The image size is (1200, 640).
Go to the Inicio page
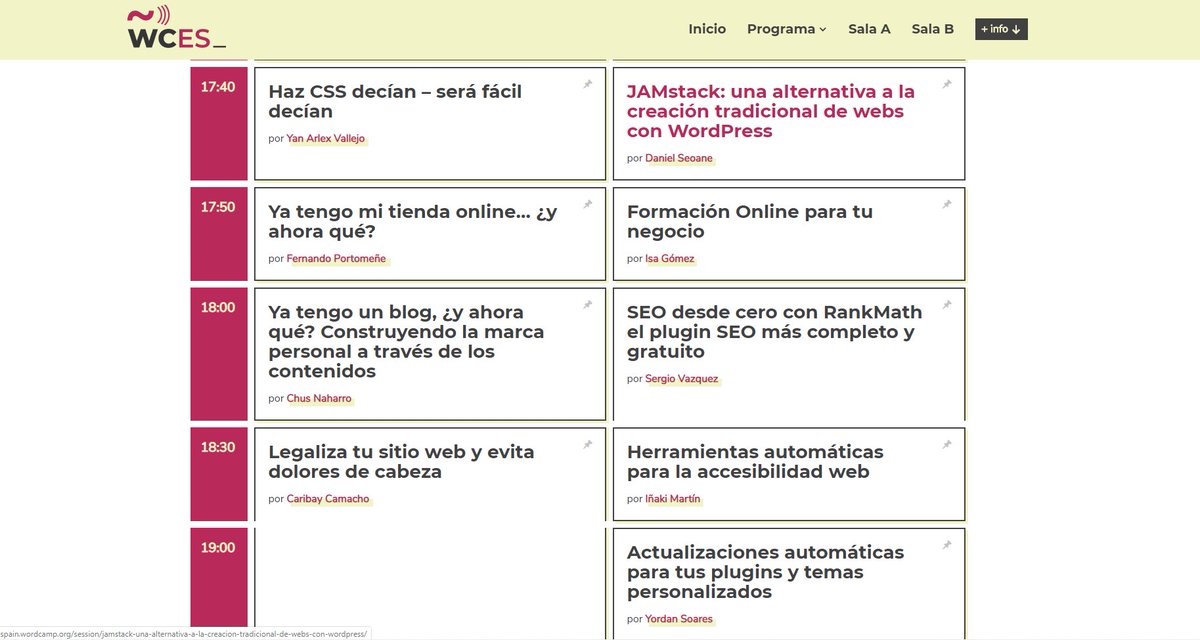coord(707,29)
